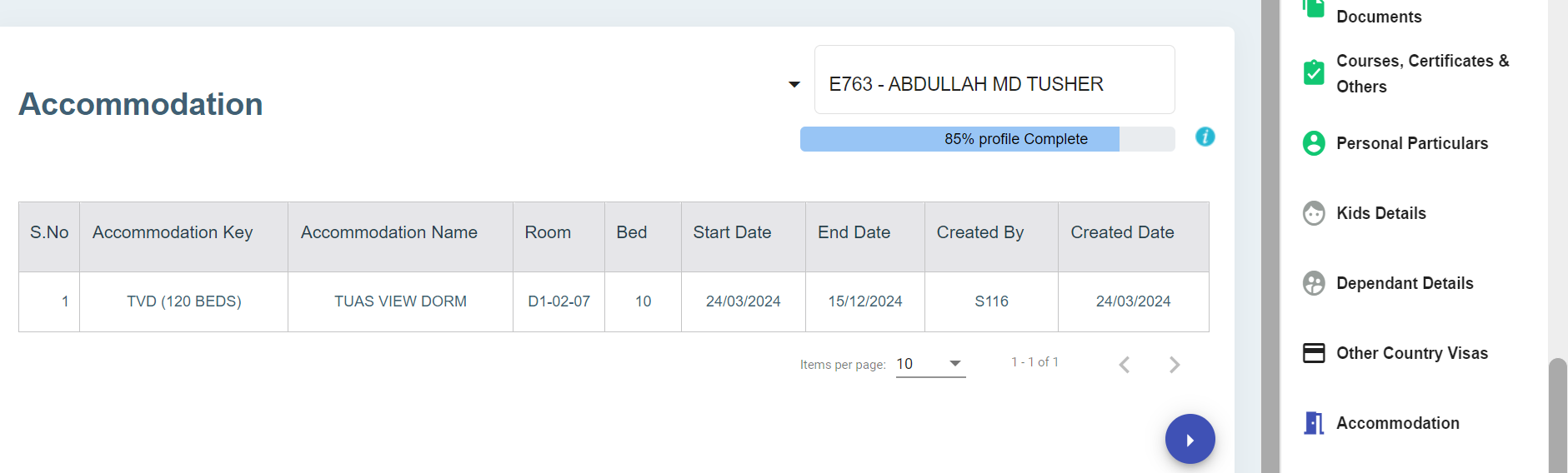Open the Kids Details menu item
This screenshot has height=473, width=1568.
pos(1380,213)
